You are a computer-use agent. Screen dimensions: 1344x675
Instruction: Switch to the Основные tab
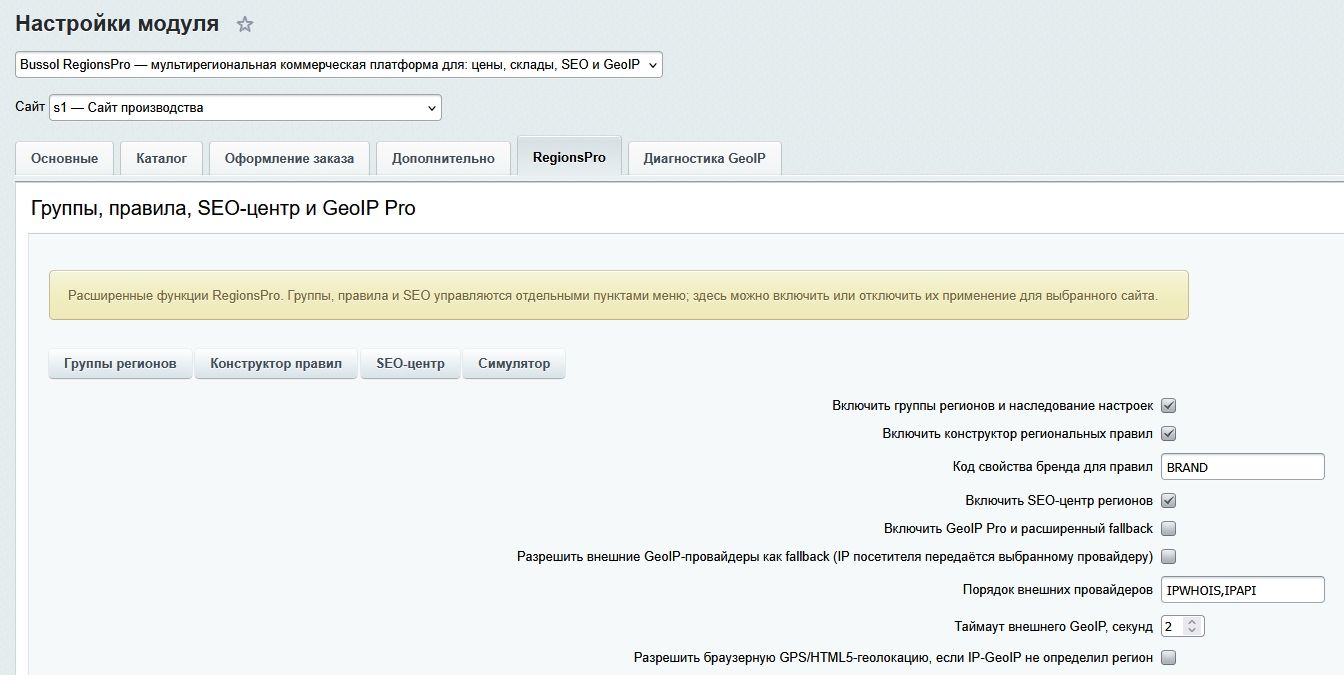click(64, 158)
